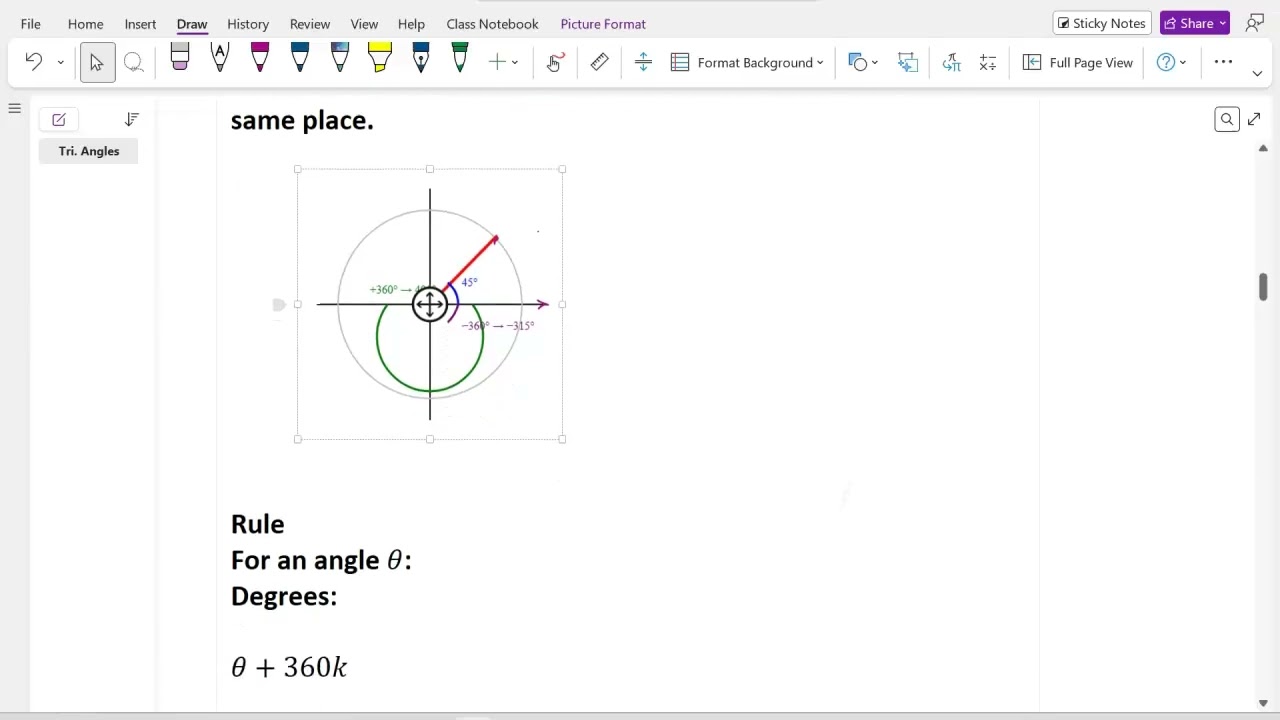
Task: Expand the Help dropdown arrow
Action: pos(1183,63)
